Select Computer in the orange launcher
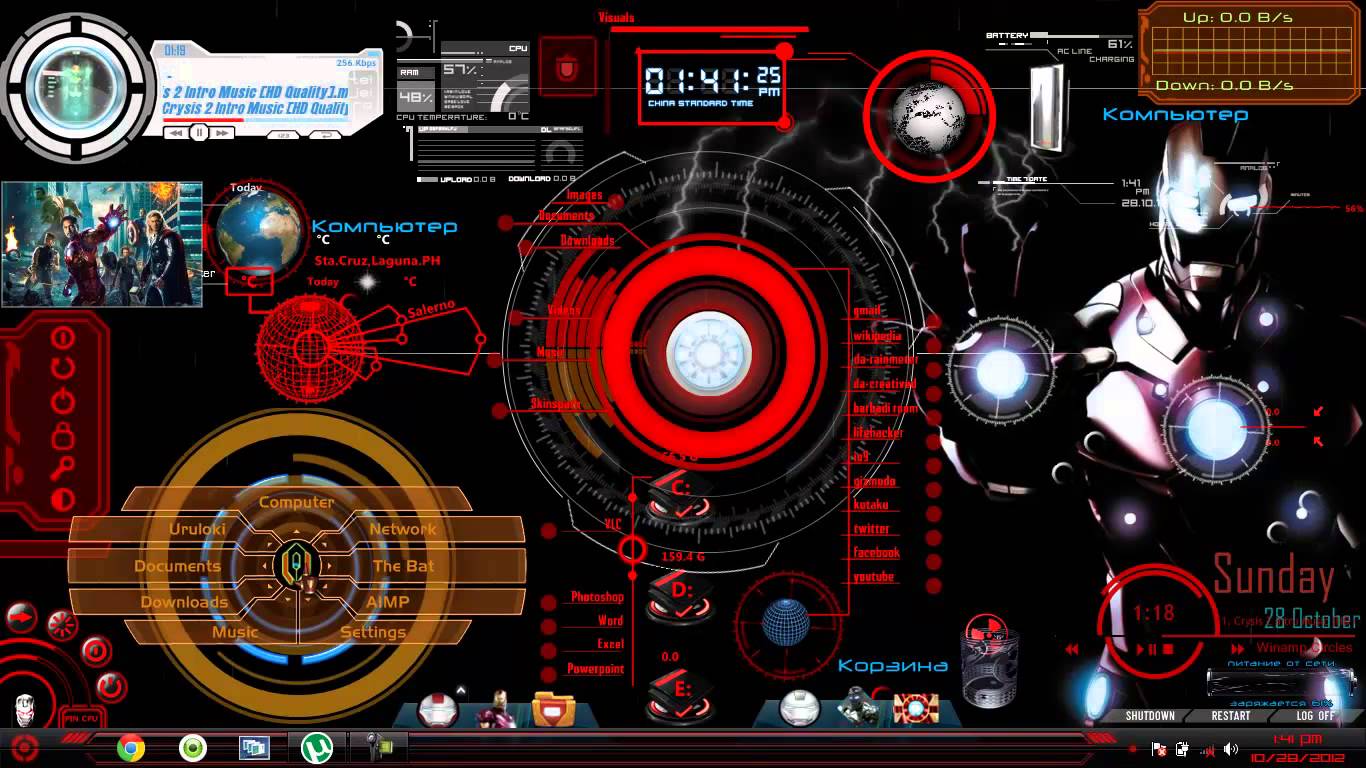The width and height of the screenshot is (1366, 768). [296, 502]
